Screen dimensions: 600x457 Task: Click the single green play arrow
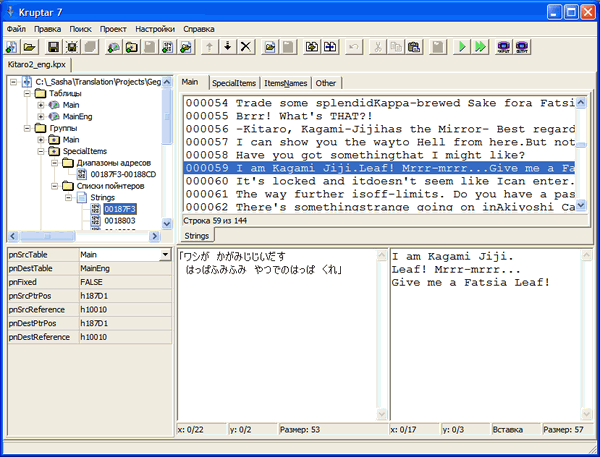pyautogui.click(x=462, y=47)
